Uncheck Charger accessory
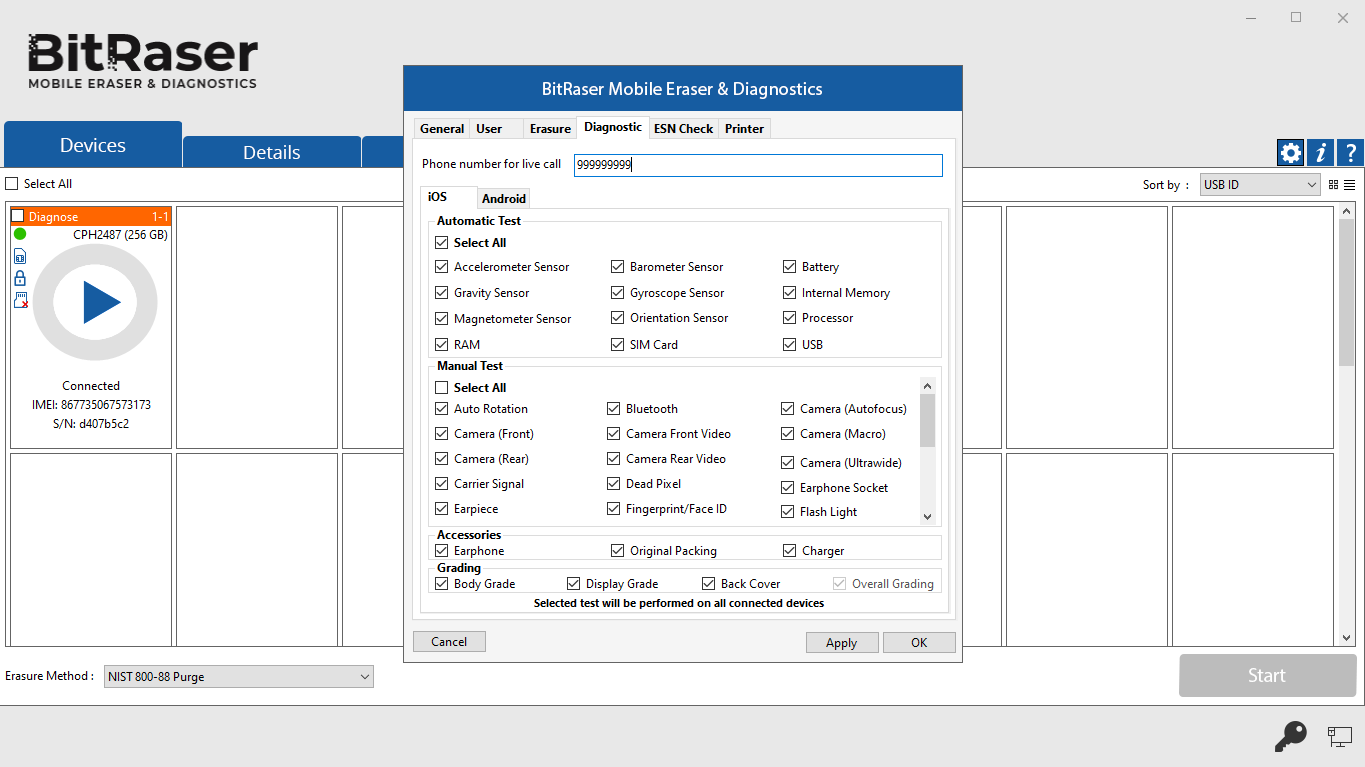Viewport: 1365px width, 767px height. pyautogui.click(x=790, y=551)
